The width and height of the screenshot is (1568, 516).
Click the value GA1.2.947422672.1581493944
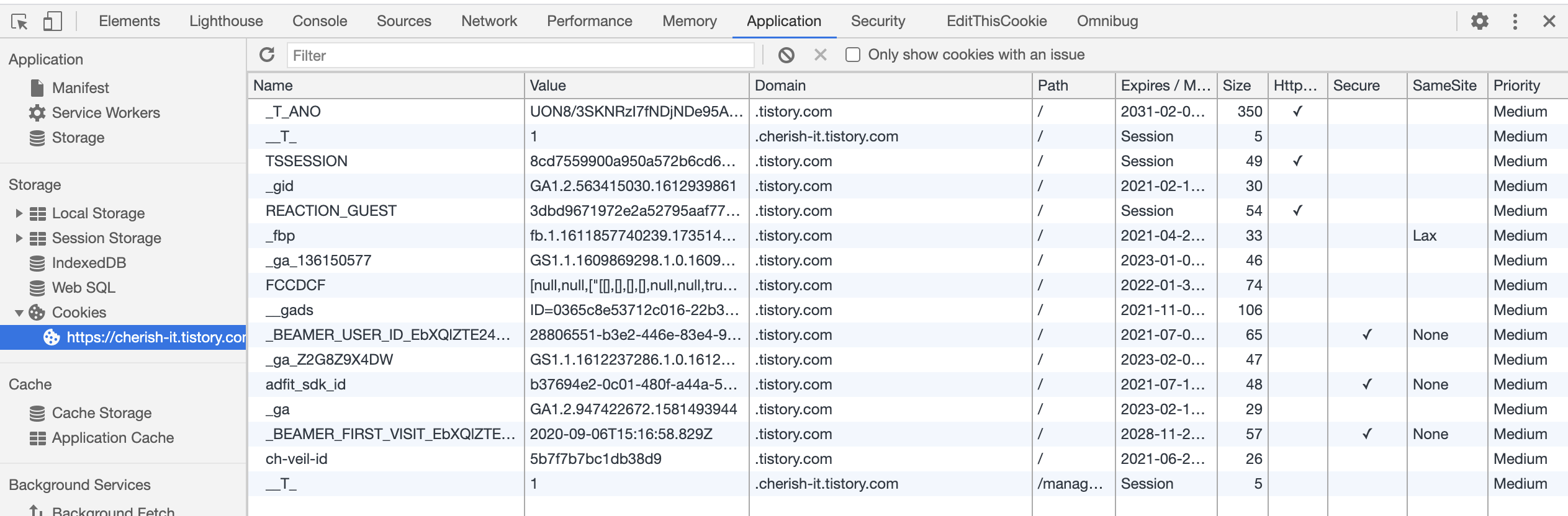pos(633,409)
